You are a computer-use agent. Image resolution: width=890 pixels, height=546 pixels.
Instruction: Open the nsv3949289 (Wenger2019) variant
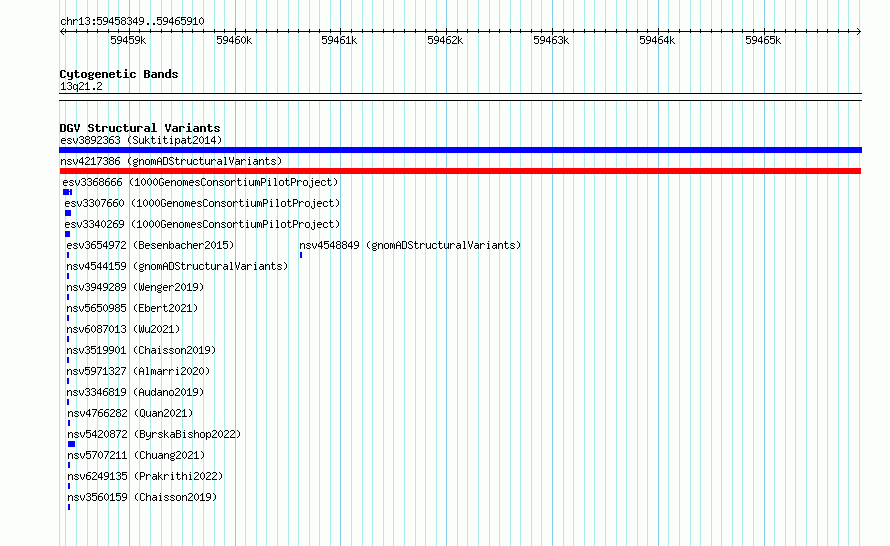point(135,287)
